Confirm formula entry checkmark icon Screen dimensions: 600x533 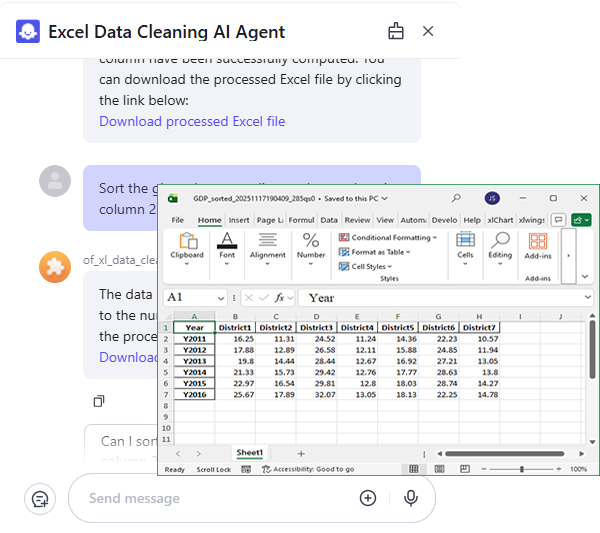click(264, 298)
